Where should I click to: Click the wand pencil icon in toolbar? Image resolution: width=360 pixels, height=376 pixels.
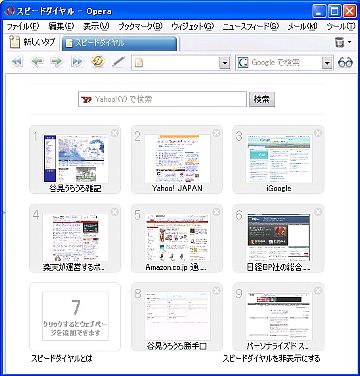118,62
